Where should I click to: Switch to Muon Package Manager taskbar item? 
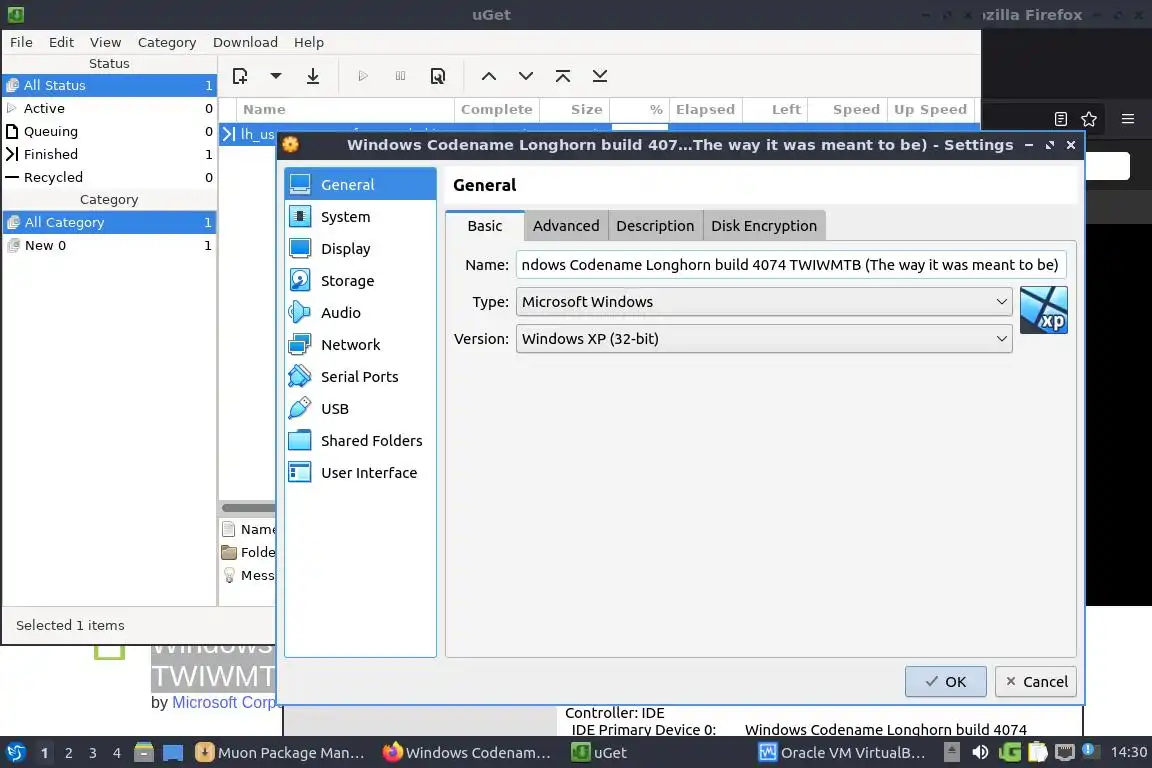[x=281, y=753]
